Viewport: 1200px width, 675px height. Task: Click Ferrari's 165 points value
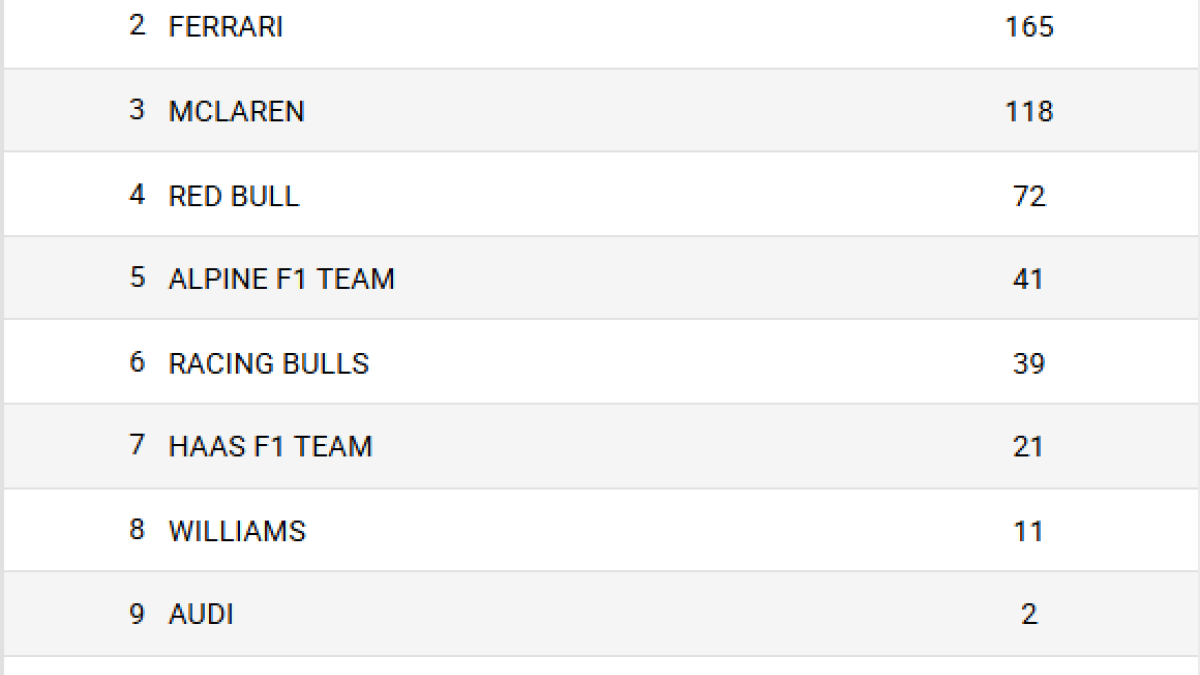(1029, 27)
